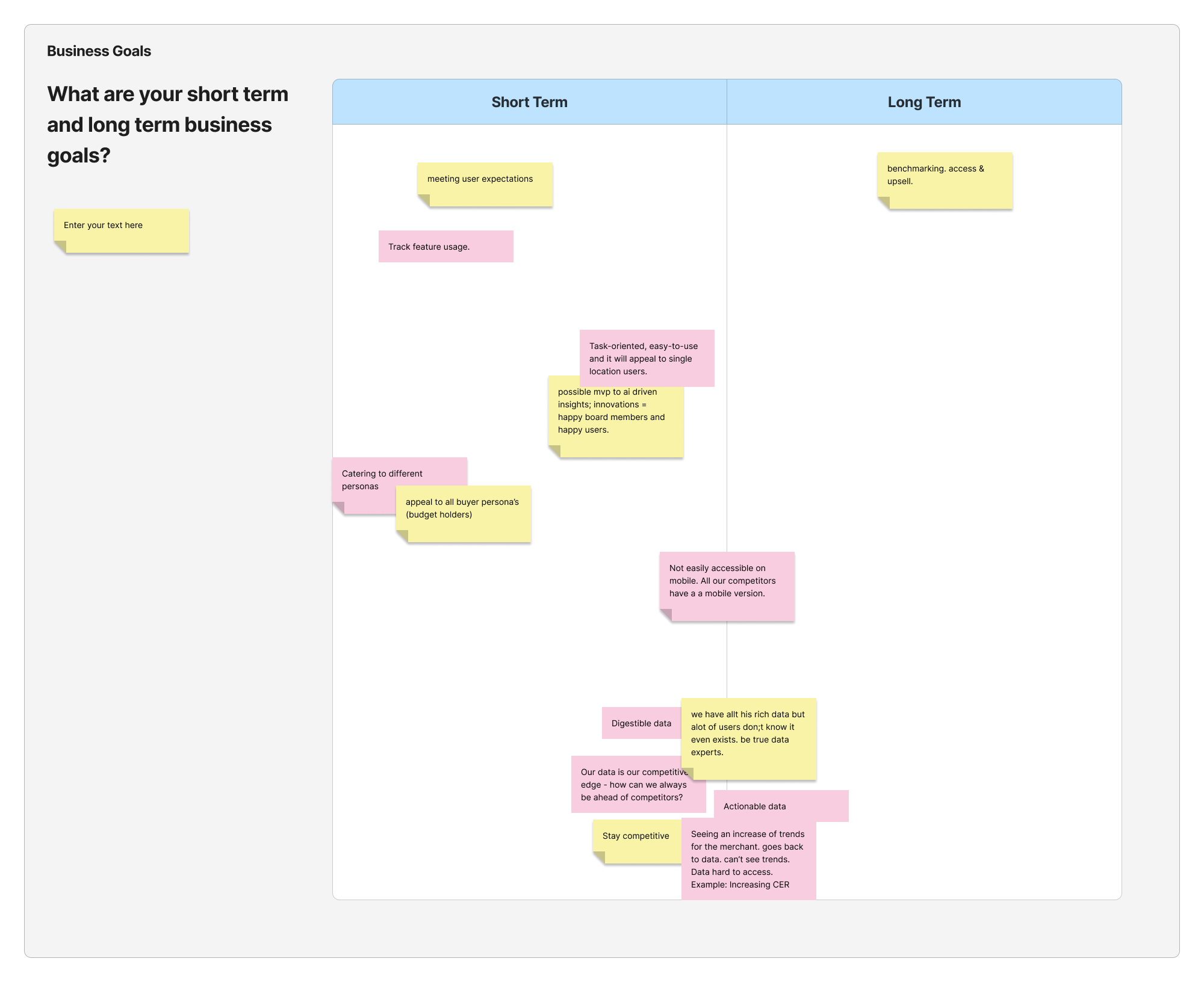Select the 'we have allt his rich data' note
The width and height of the screenshot is (1204, 982).
[x=748, y=738]
